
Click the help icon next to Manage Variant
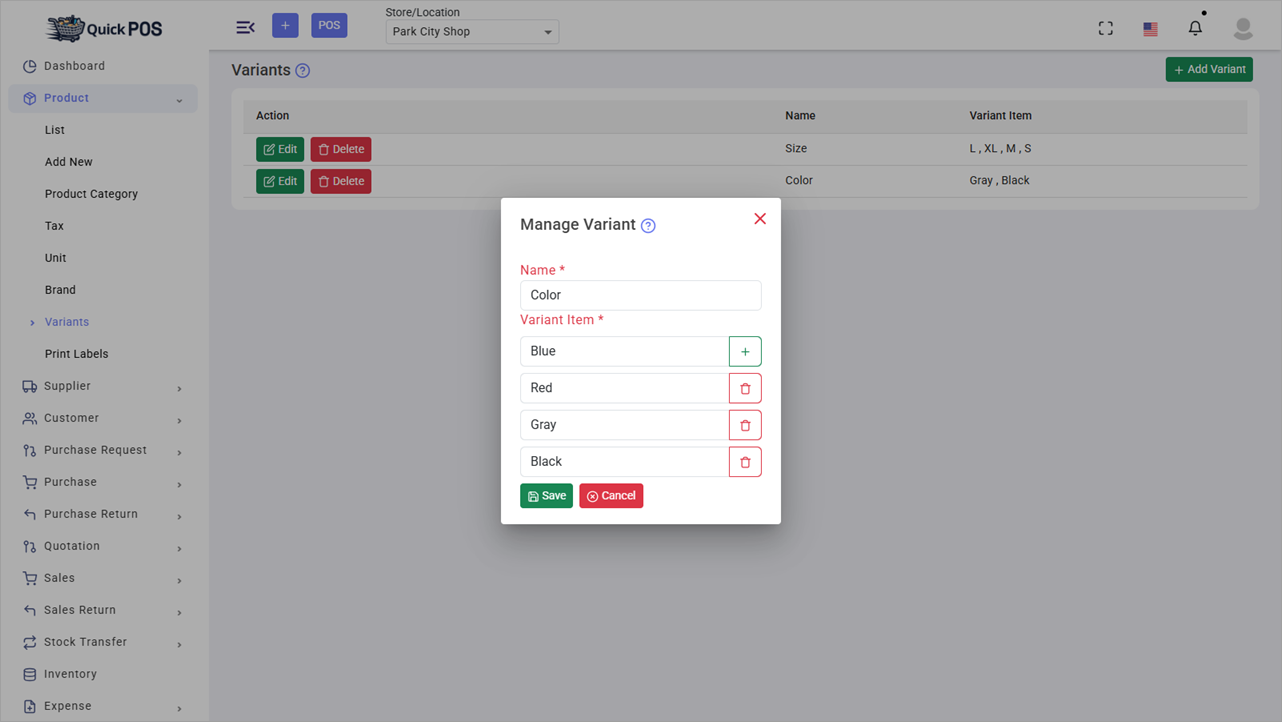coord(647,225)
